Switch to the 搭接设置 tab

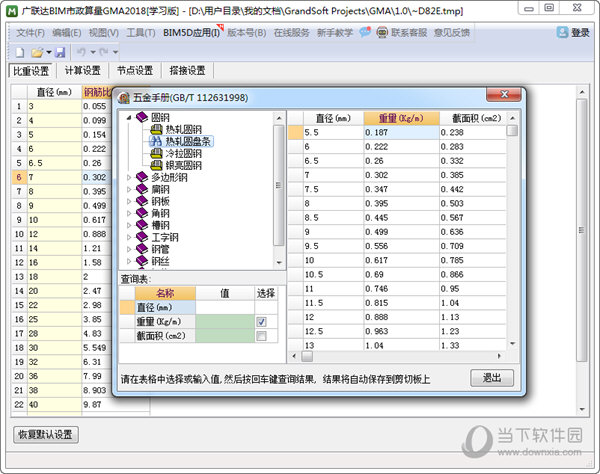point(188,70)
